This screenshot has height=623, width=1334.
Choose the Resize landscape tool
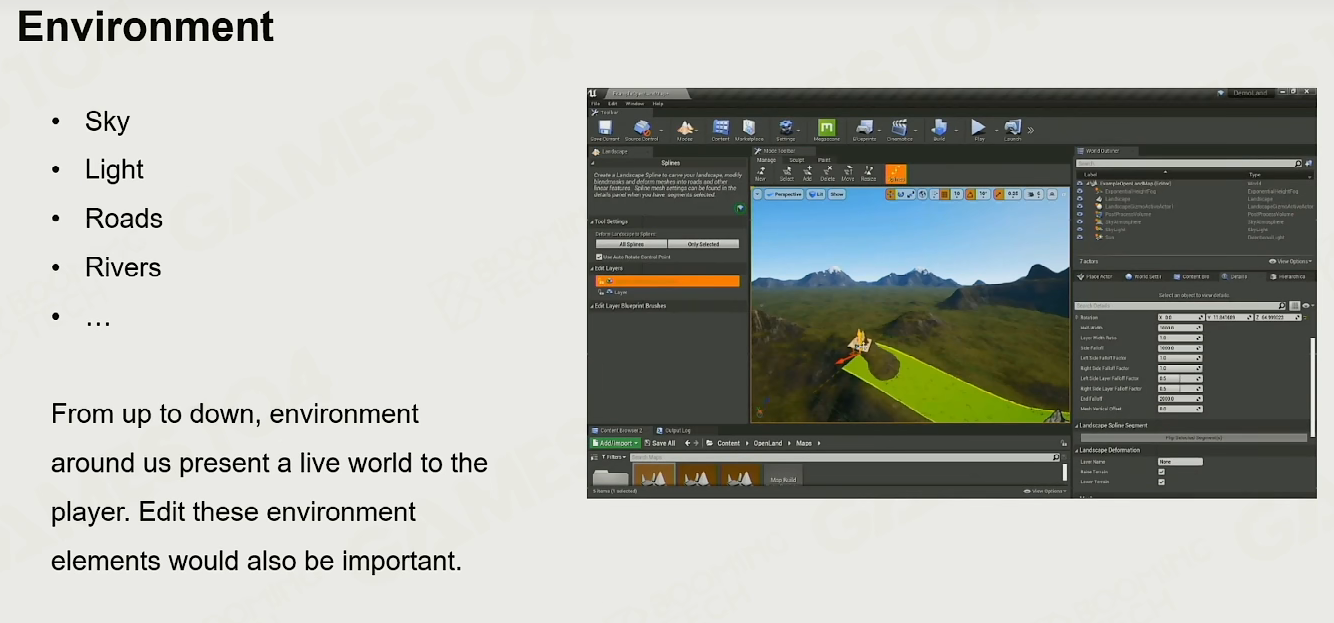(868, 173)
